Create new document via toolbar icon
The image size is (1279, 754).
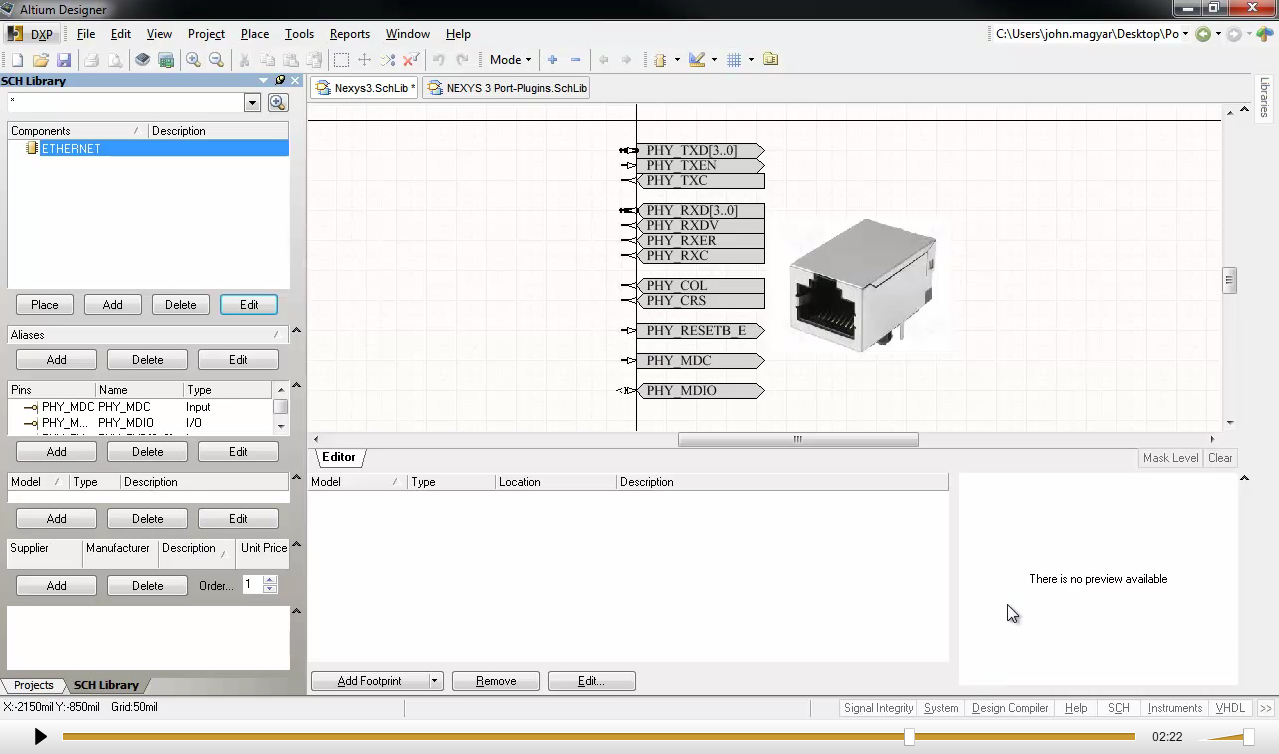tap(17, 60)
